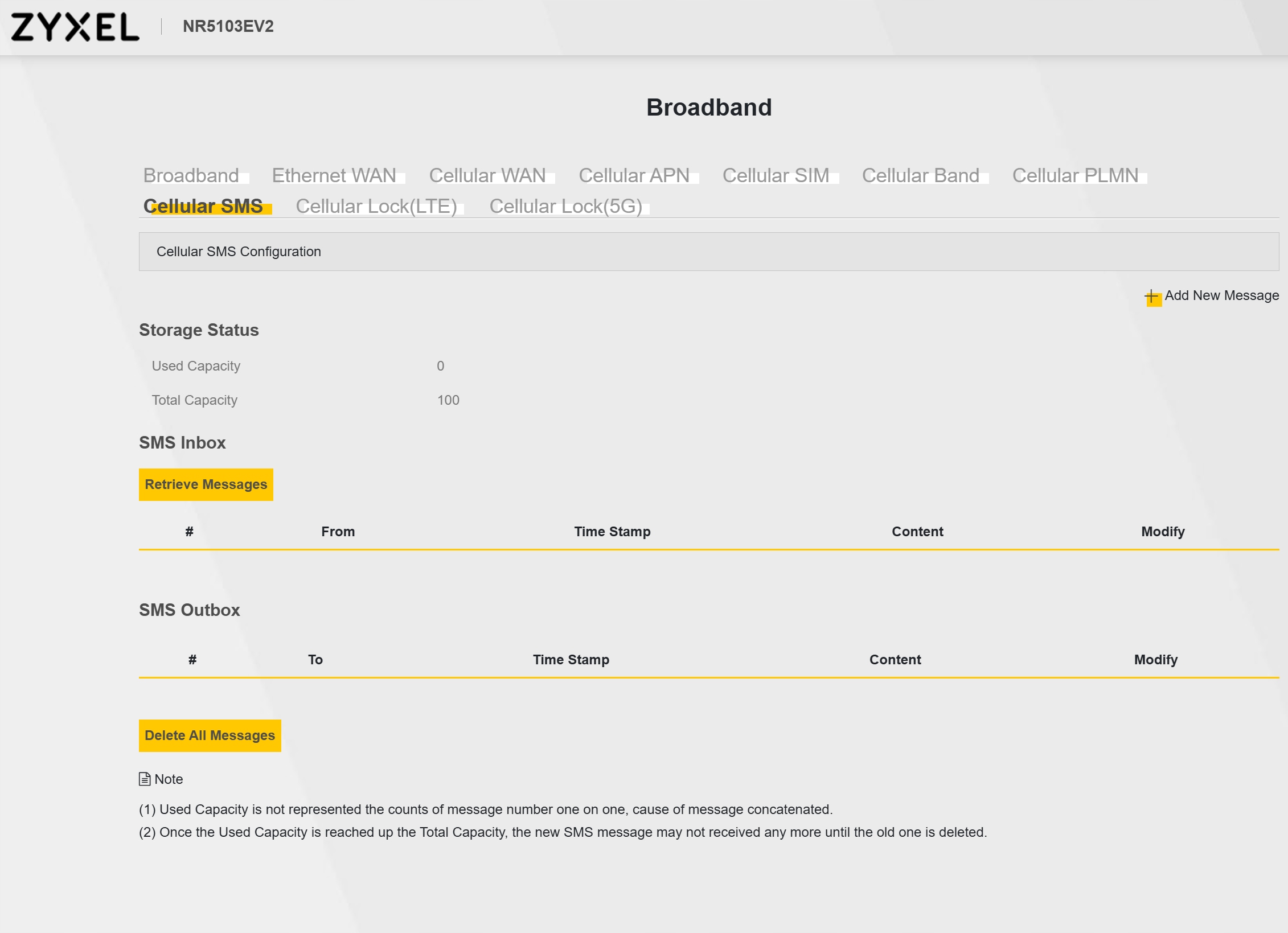Image resolution: width=1288 pixels, height=933 pixels.
Task: Go to the Cellular APN tab
Action: coord(634,175)
